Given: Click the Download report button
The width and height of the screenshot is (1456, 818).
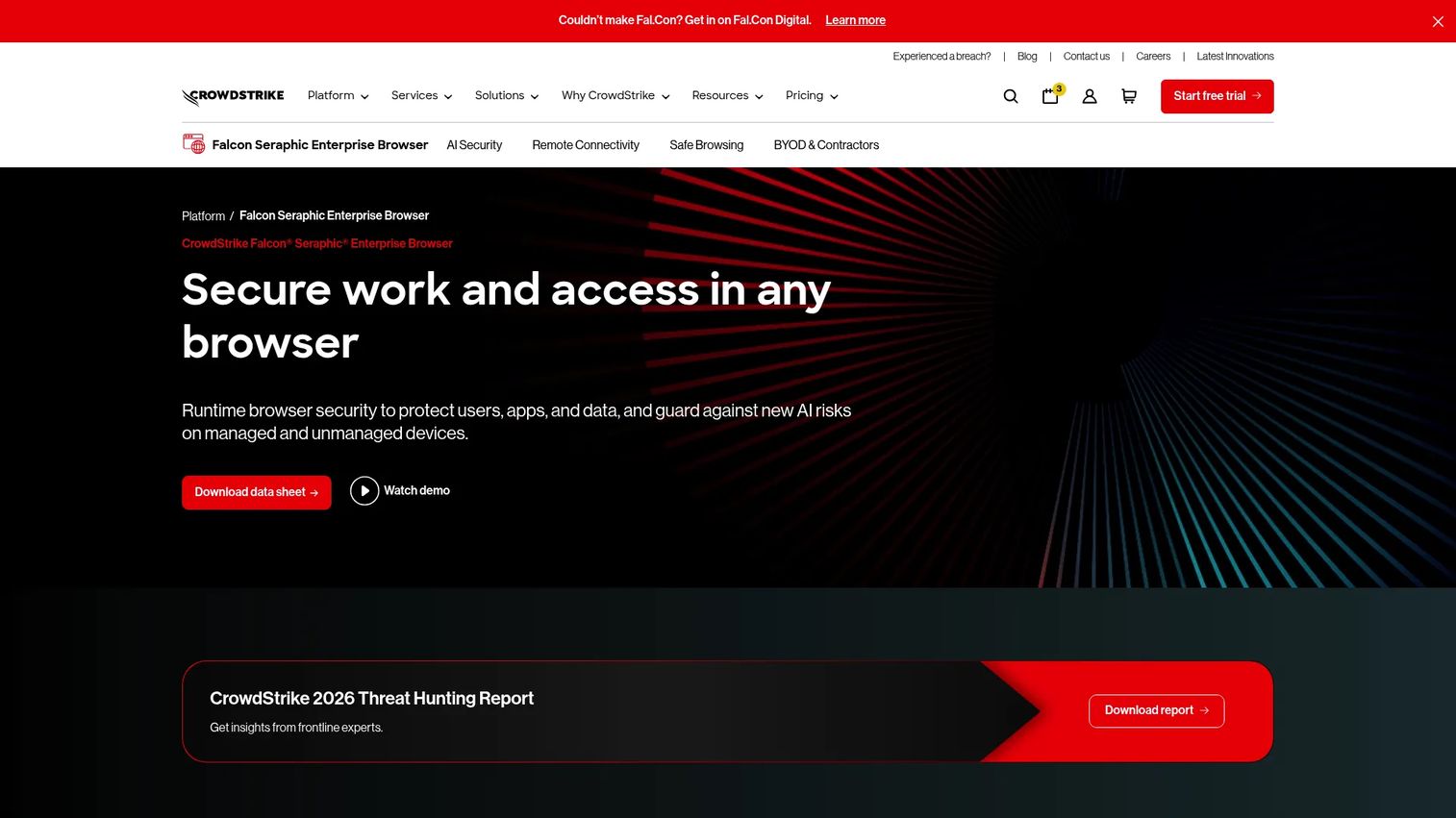Looking at the screenshot, I should click(x=1157, y=711).
